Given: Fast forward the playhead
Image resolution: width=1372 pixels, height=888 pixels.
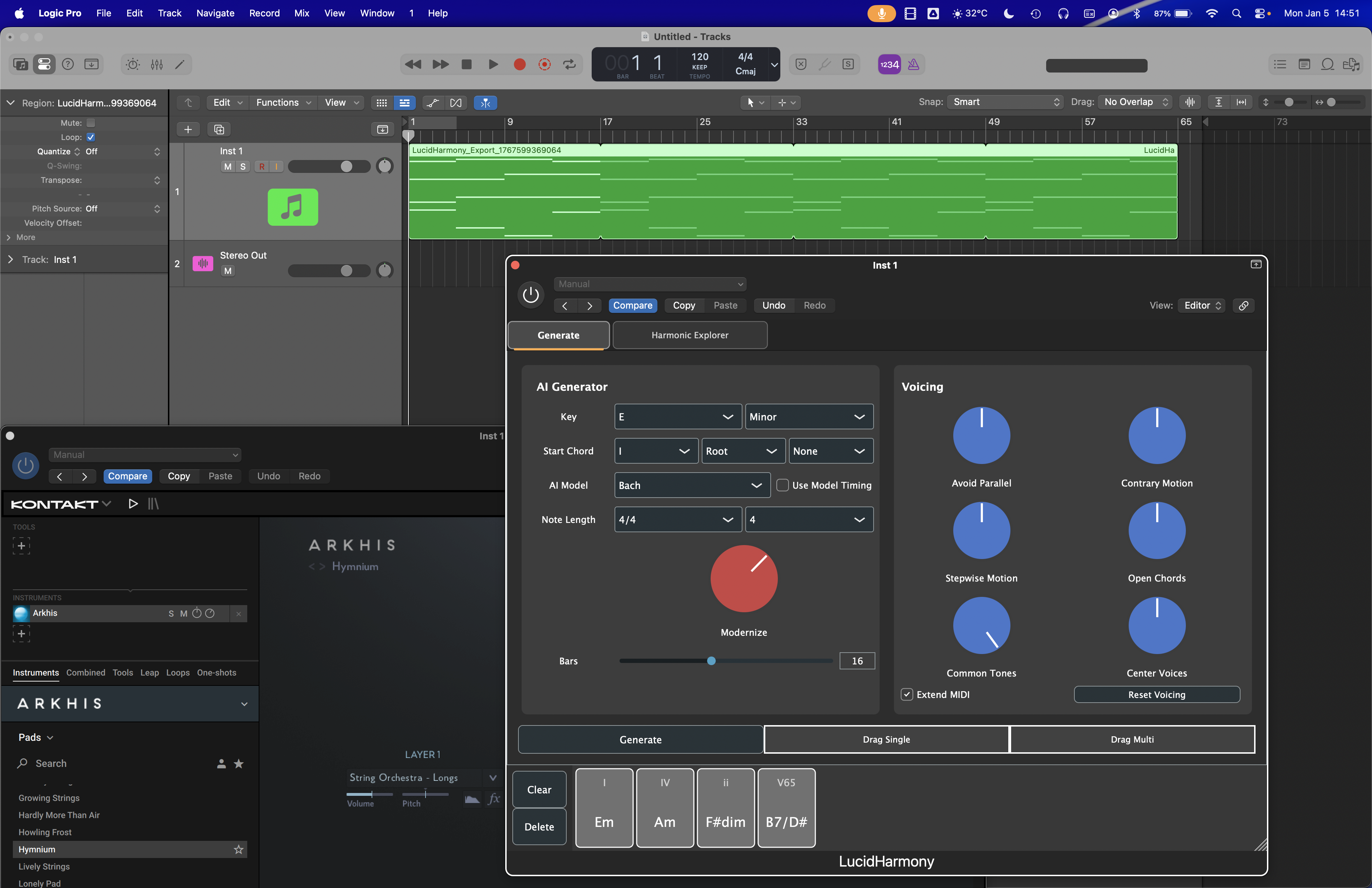Looking at the screenshot, I should tap(441, 65).
